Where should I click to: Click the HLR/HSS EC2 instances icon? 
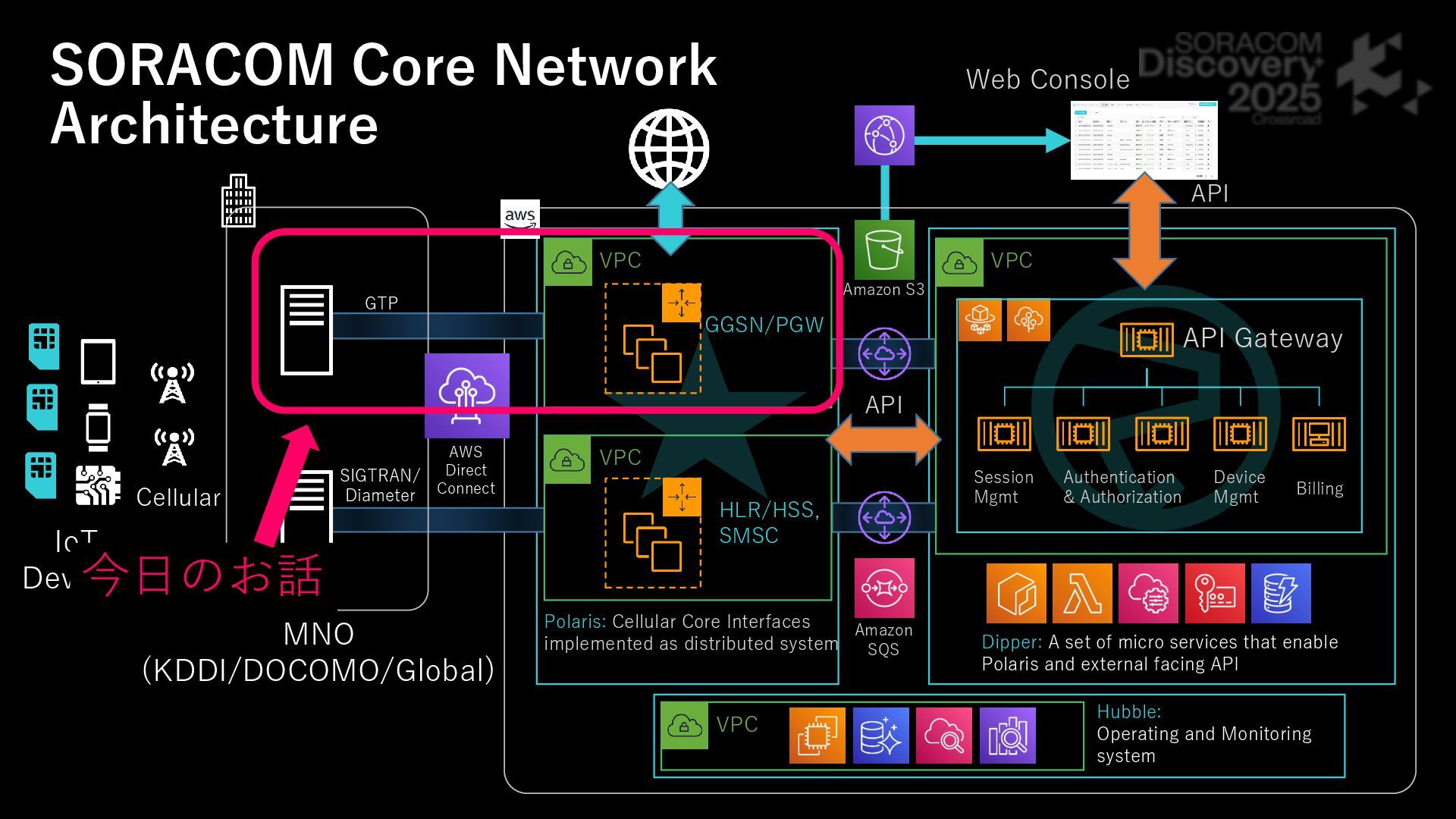tap(652, 542)
